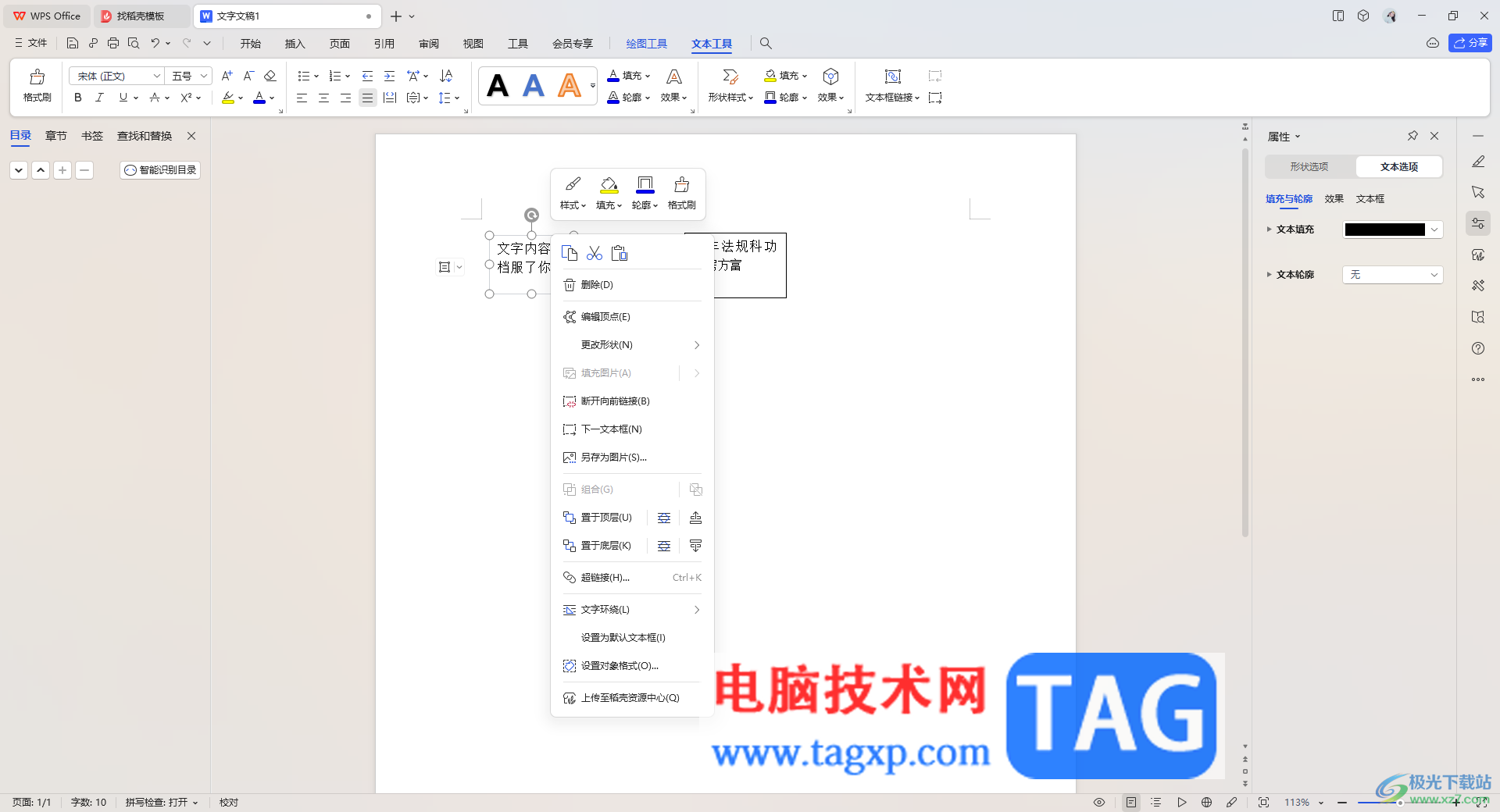The image size is (1500, 812).
Task: Open the text outline dropdown showing 无
Action: (1392, 275)
